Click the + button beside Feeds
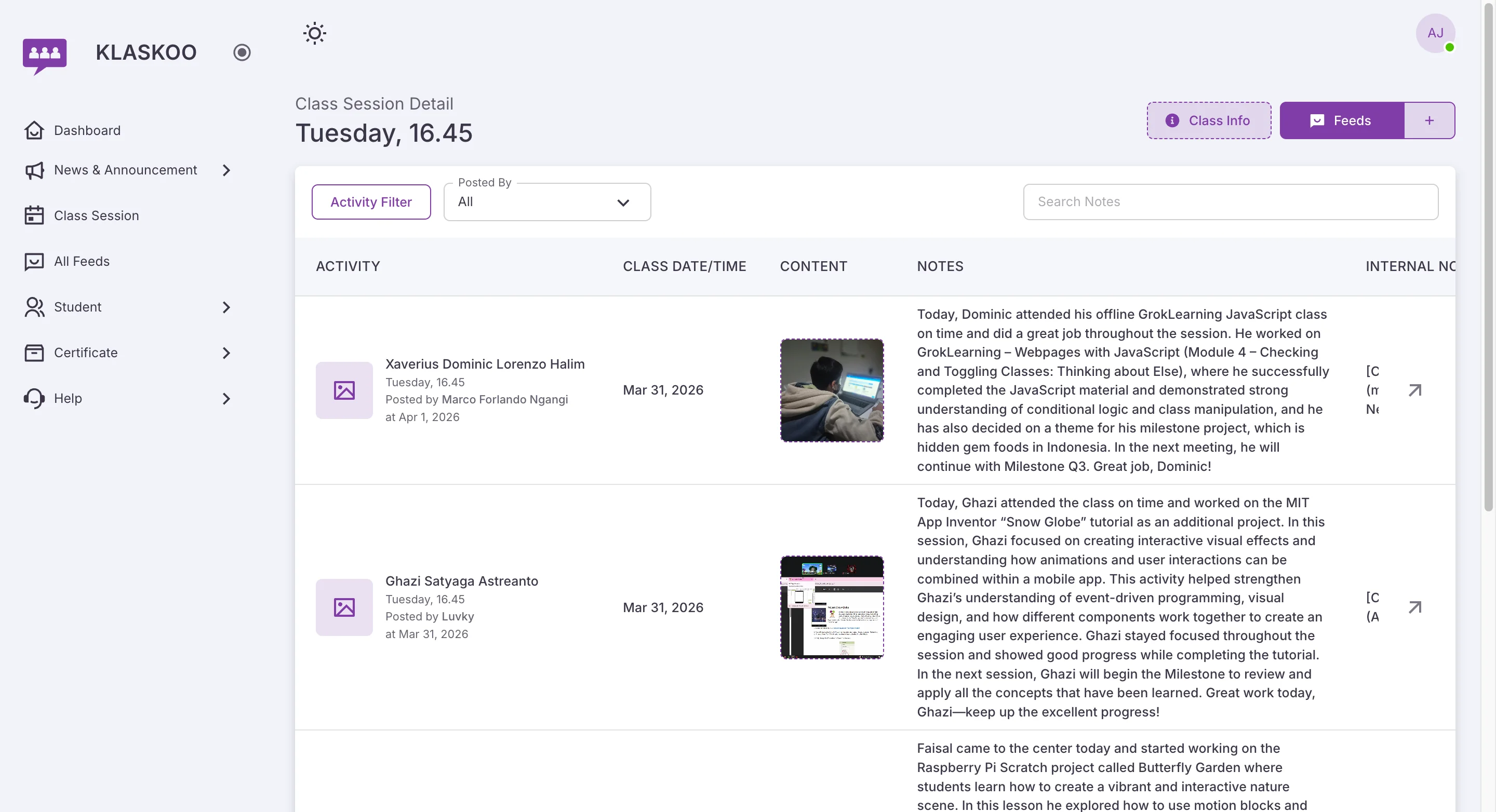 coord(1429,120)
